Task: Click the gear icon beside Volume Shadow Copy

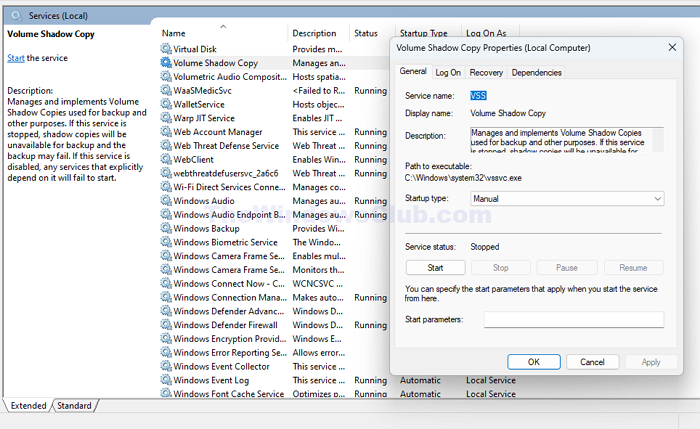Action: [166, 62]
